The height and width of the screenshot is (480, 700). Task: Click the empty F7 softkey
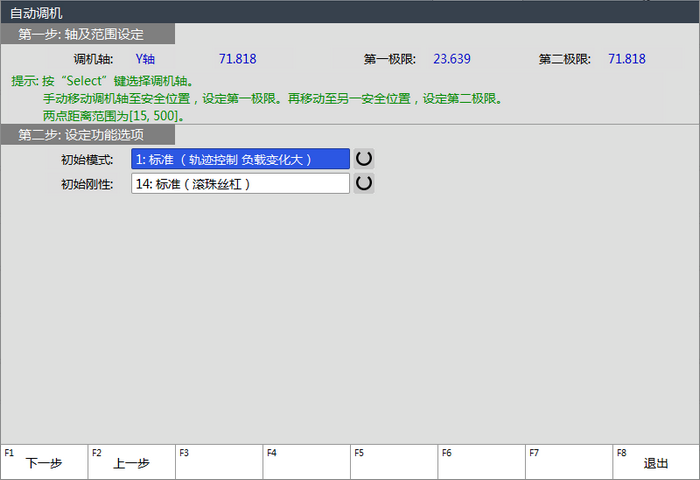click(569, 462)
